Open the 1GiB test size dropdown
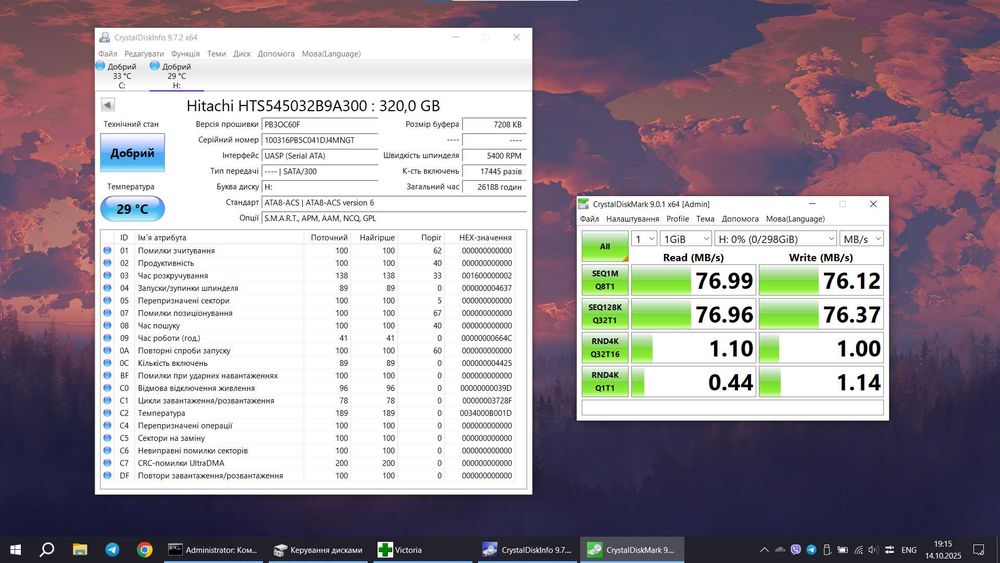Viewport: 1000px width, 563px height. (686, 238)
